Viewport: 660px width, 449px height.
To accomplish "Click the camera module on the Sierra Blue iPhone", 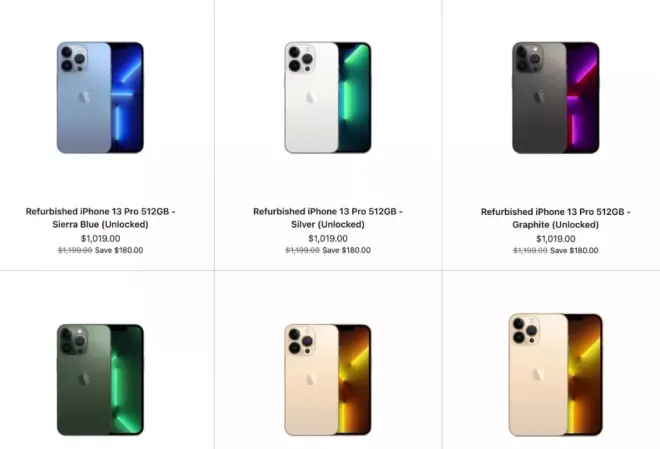I will coord(74,58).
